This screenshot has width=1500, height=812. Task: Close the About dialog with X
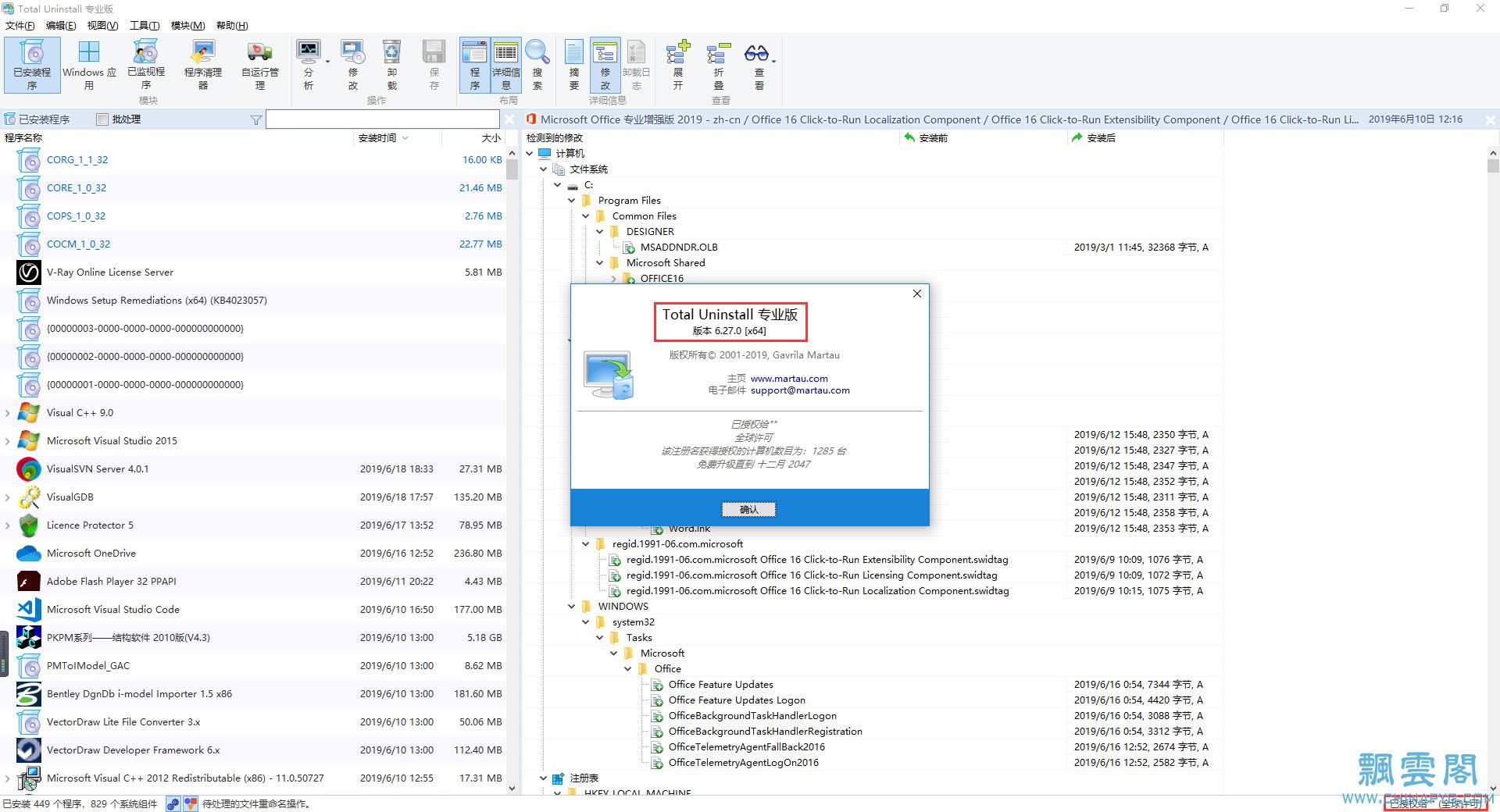click(917, 294)
